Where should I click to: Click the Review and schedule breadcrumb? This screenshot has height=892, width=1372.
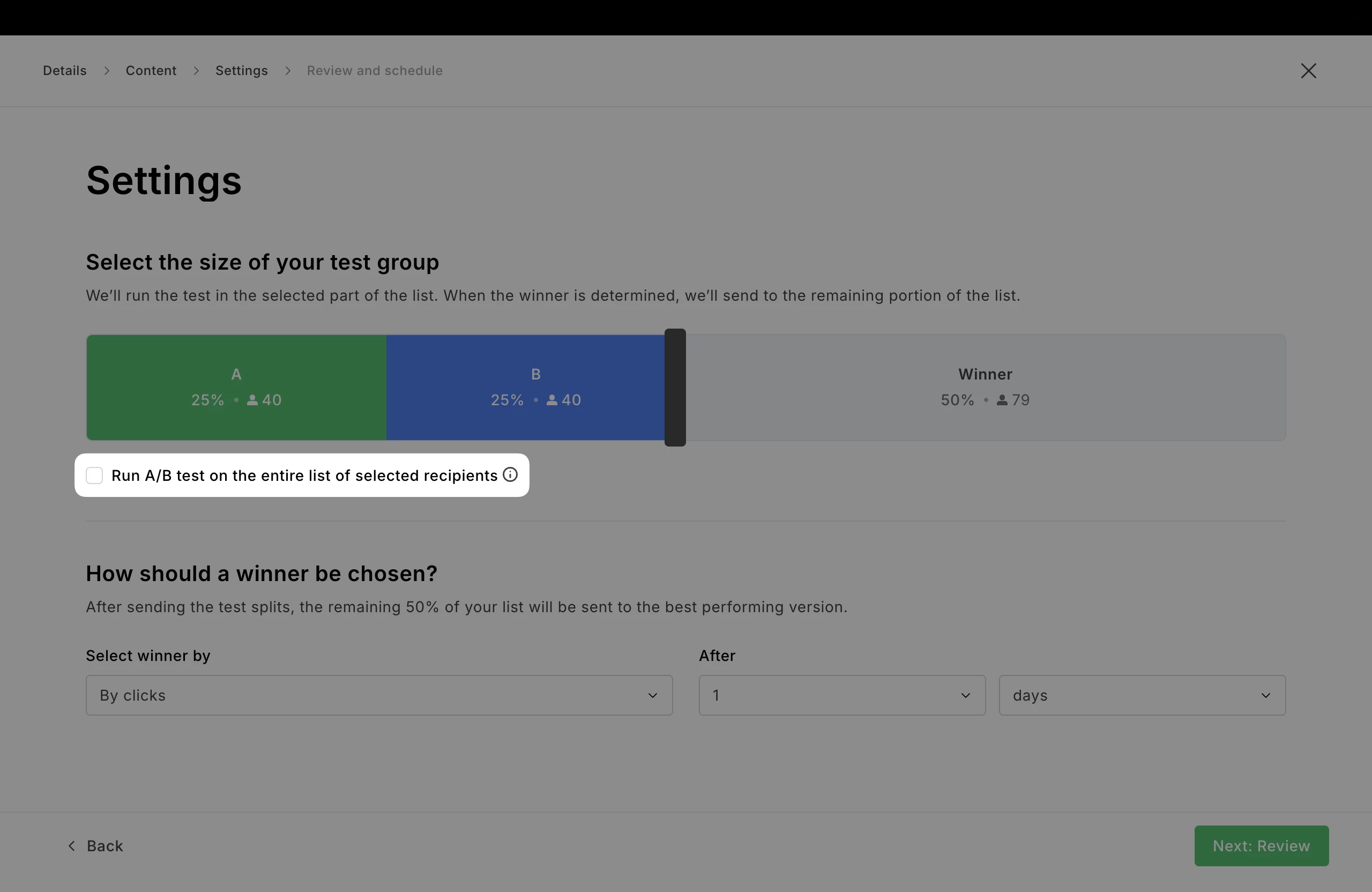tap(374, 71)
